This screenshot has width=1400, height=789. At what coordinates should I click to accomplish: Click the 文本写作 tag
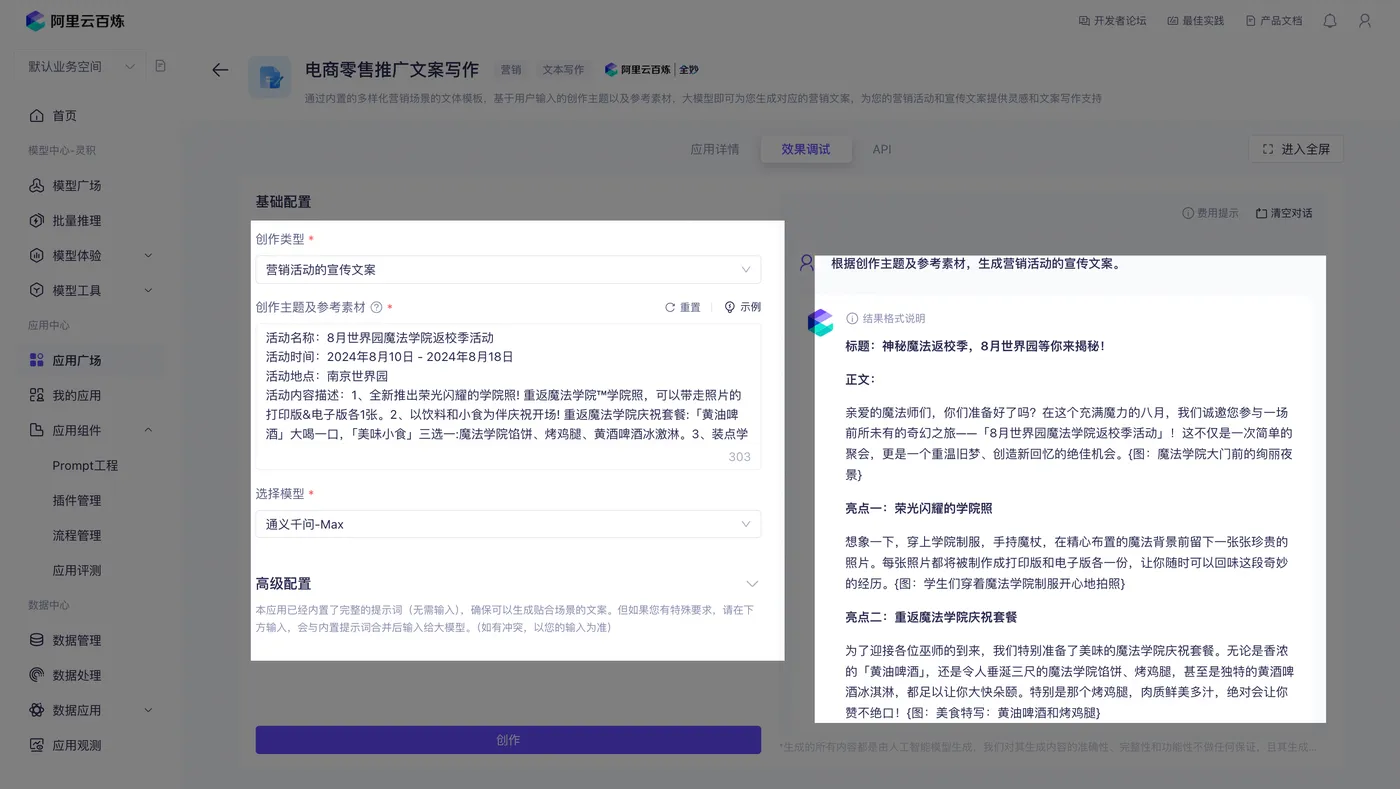[x=563, y=70]
